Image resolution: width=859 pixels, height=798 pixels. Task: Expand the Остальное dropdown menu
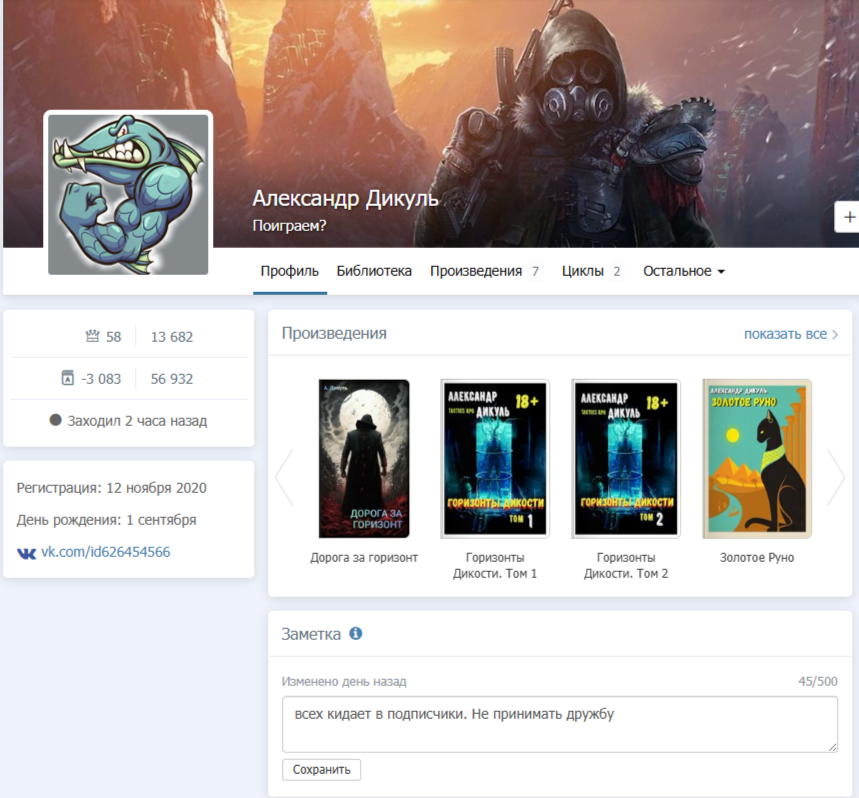tap(683, 271)
